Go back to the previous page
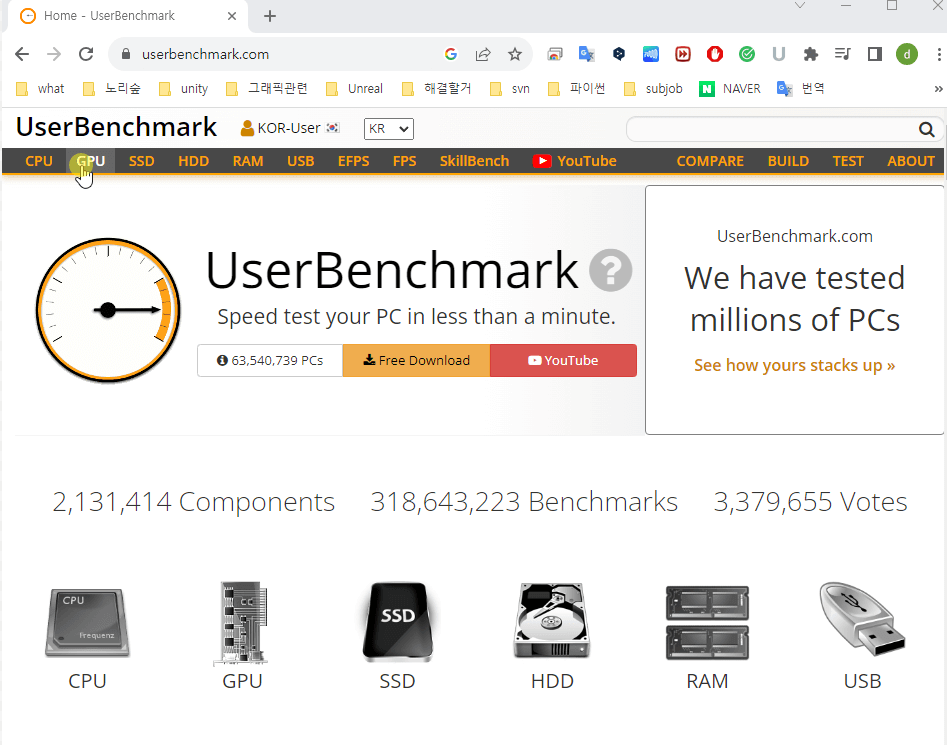Image resolution: width=947 pixels, height=745 pixels. point(22,54)
